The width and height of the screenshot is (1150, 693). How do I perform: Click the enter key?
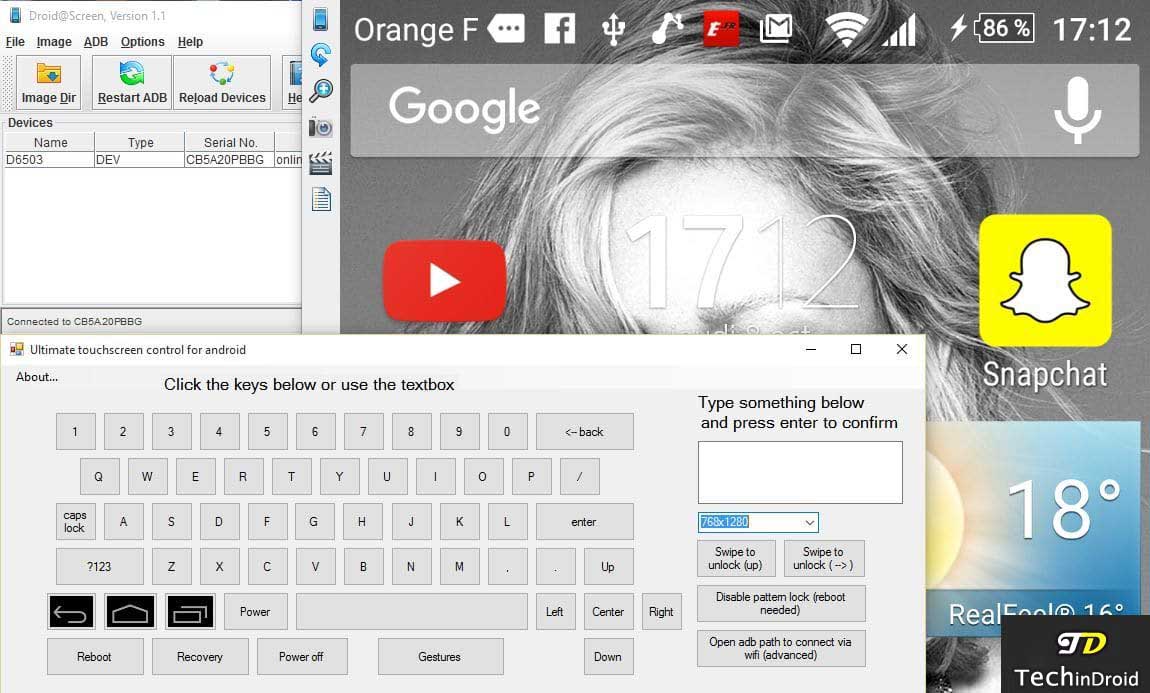point(584,521)
